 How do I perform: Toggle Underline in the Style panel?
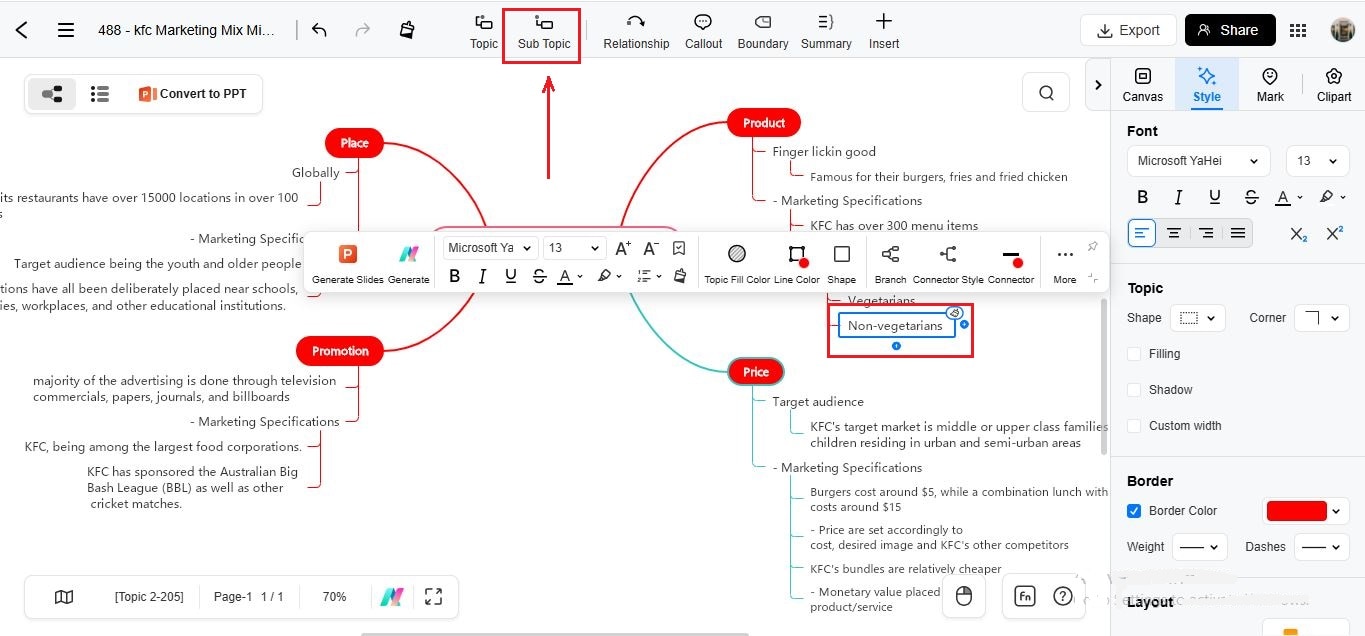[x=1214, y=197]
